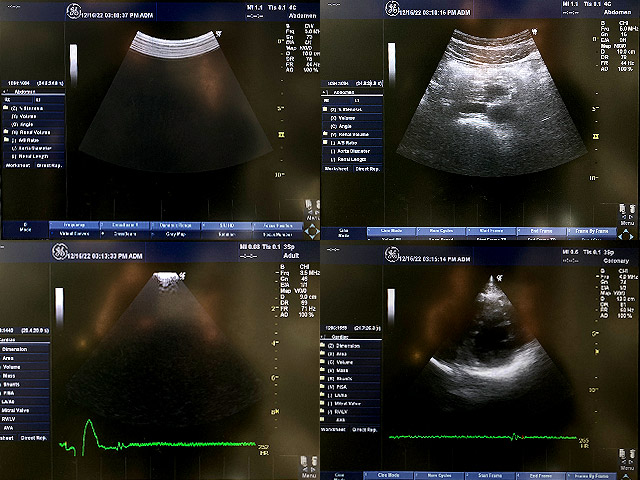Collapse Abdomen measurement header in top-left screen
The image size is (640, 480).
tap(33, 92)
